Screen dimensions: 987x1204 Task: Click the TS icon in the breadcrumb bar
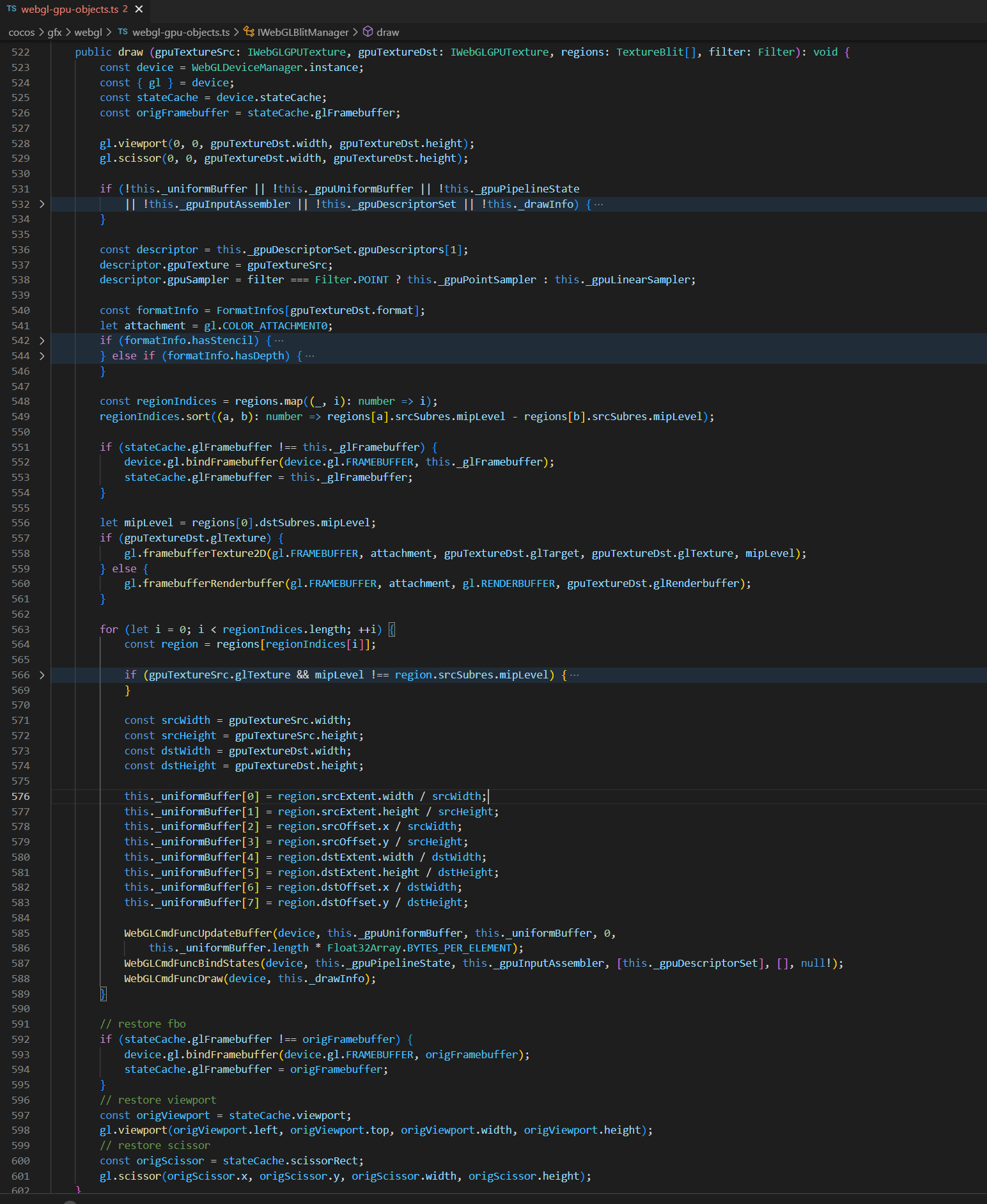coord(123,32)
